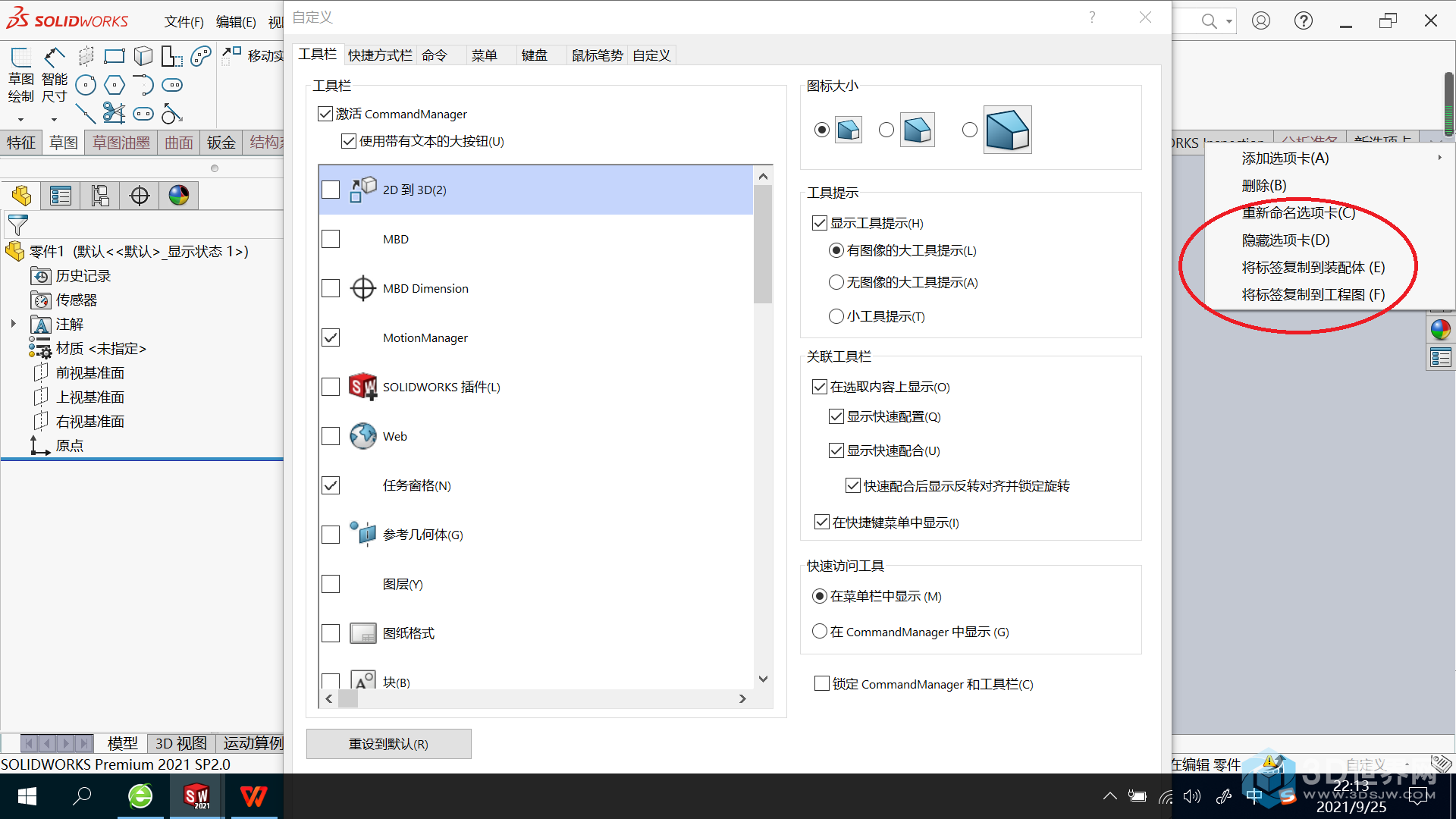This screenshot has width=1456, height=819.
Task: Click the Web toolbar globe icon
Action: (x=363, y=436)
